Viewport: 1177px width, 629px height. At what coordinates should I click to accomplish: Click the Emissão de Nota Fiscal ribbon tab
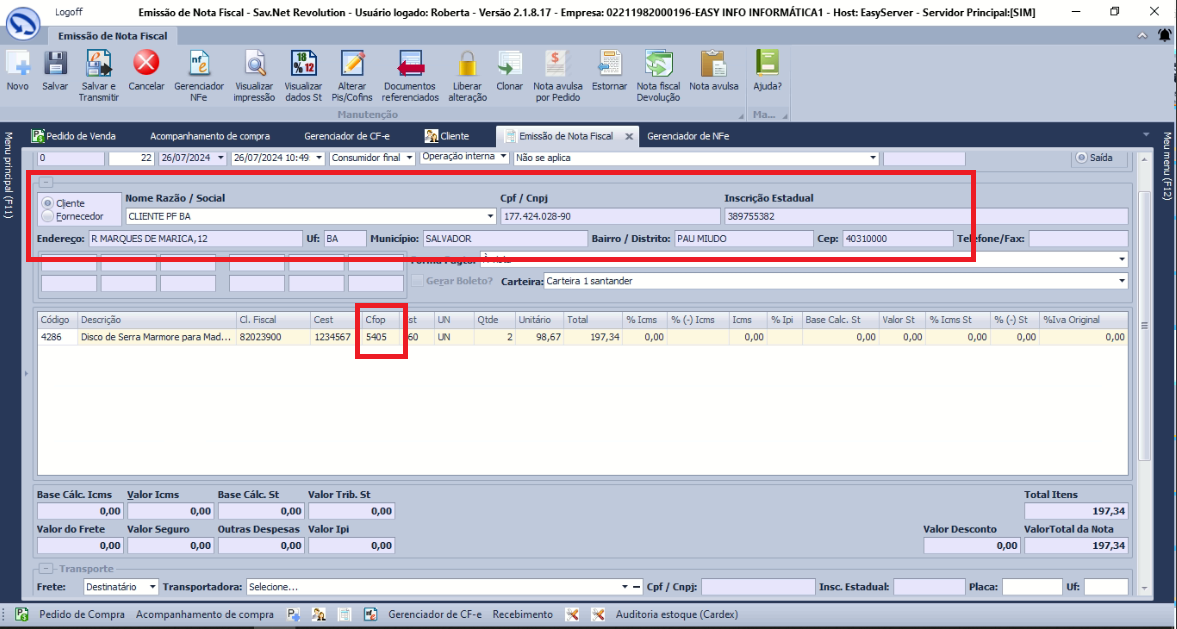coord(112,35)
